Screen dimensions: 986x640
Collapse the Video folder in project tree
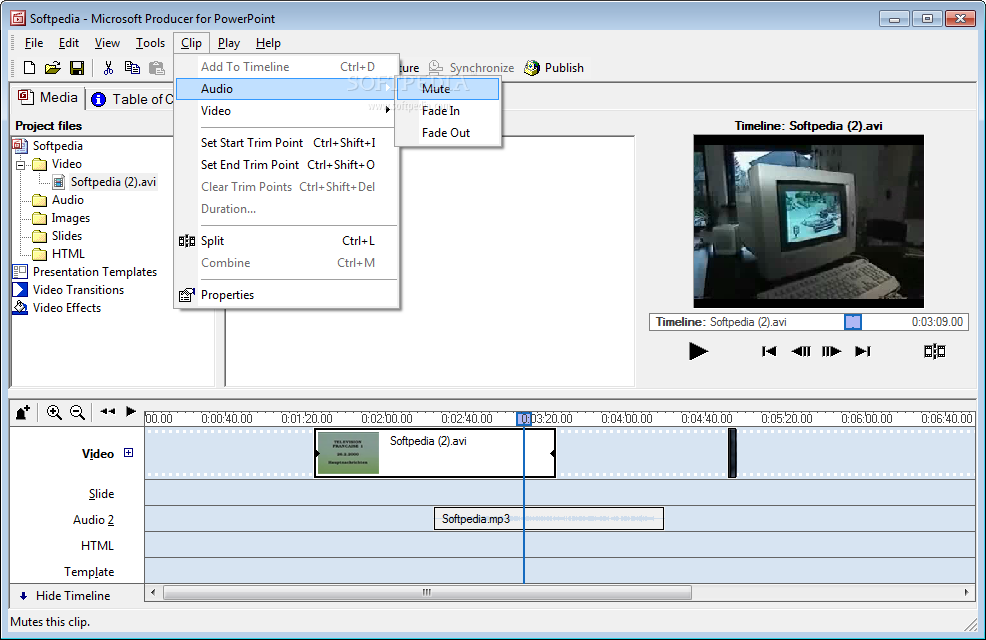coord(21,165)
